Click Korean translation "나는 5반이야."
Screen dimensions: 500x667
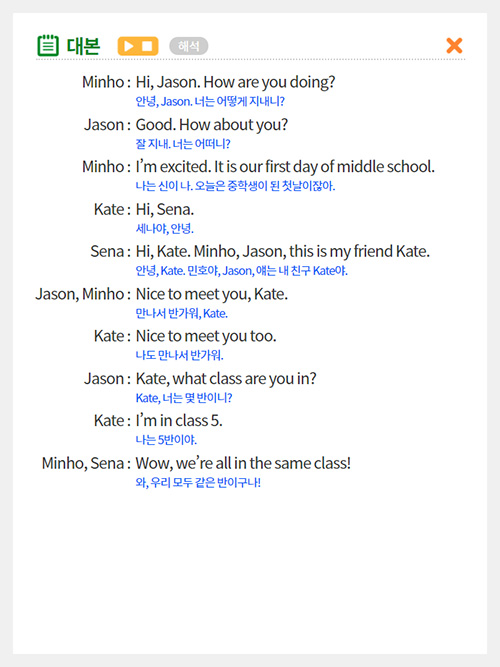[166, 440]
